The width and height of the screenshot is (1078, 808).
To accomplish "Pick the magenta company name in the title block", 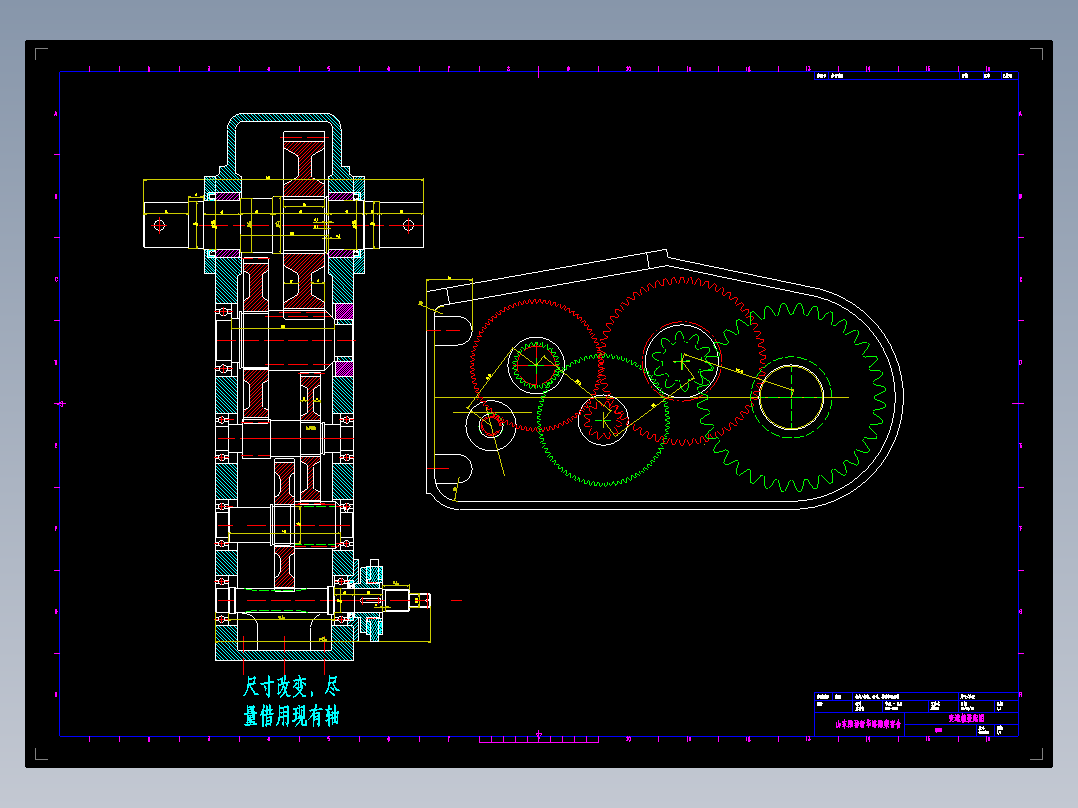I will (x=868, y=724).
